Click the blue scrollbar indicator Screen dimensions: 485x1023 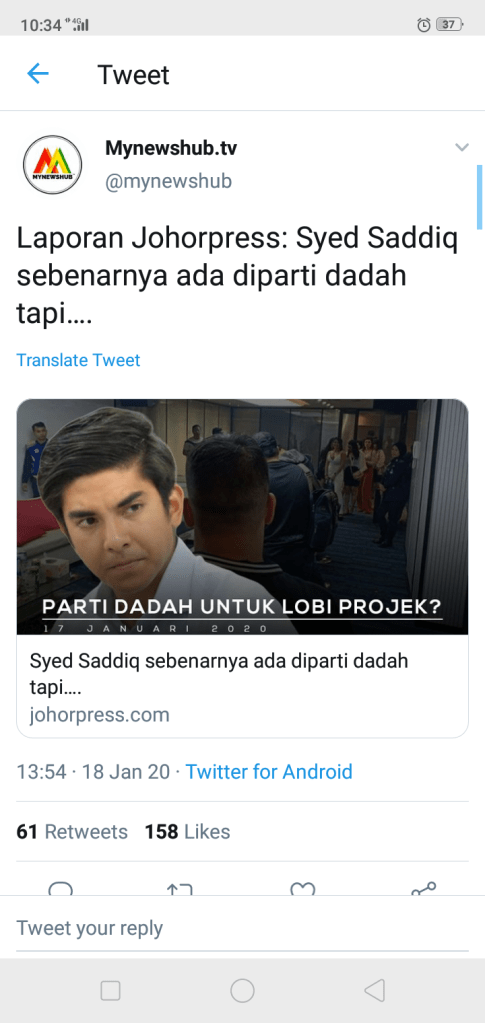pos(480,197)
